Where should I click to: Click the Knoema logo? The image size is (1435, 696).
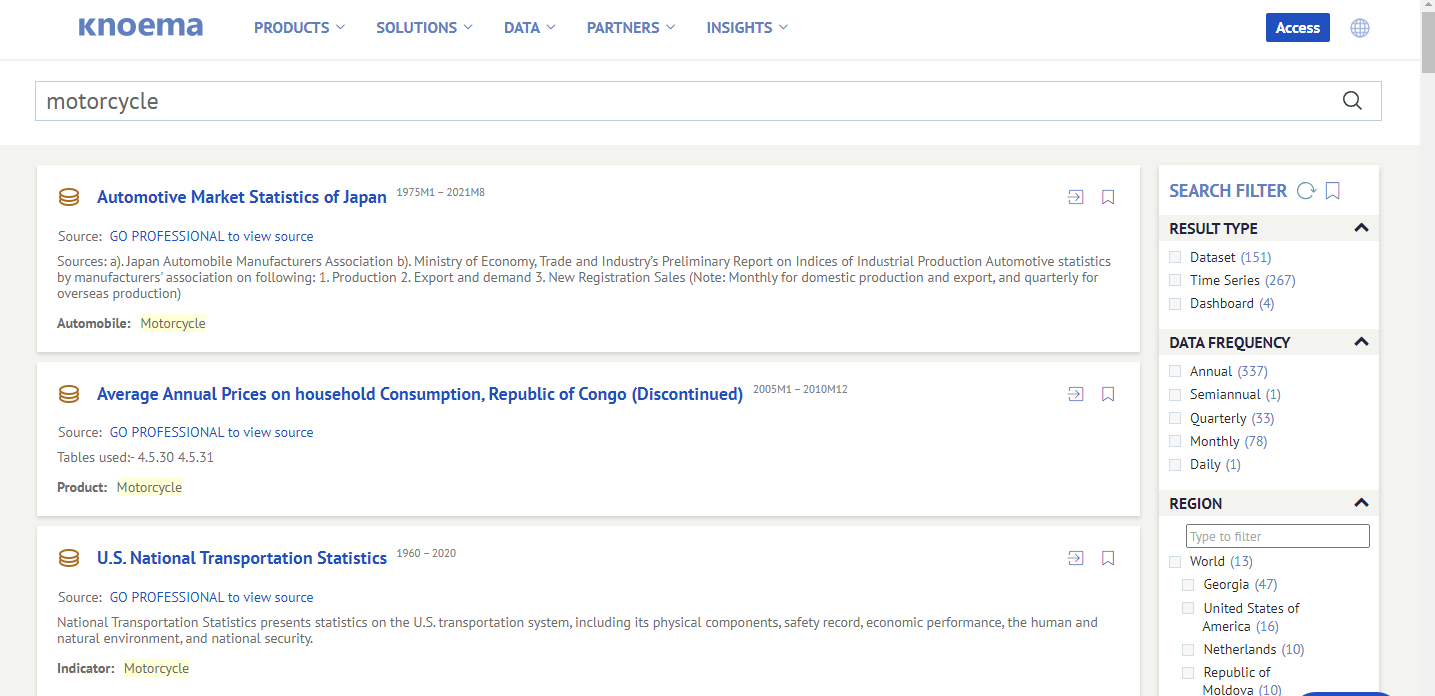[141, 27]
